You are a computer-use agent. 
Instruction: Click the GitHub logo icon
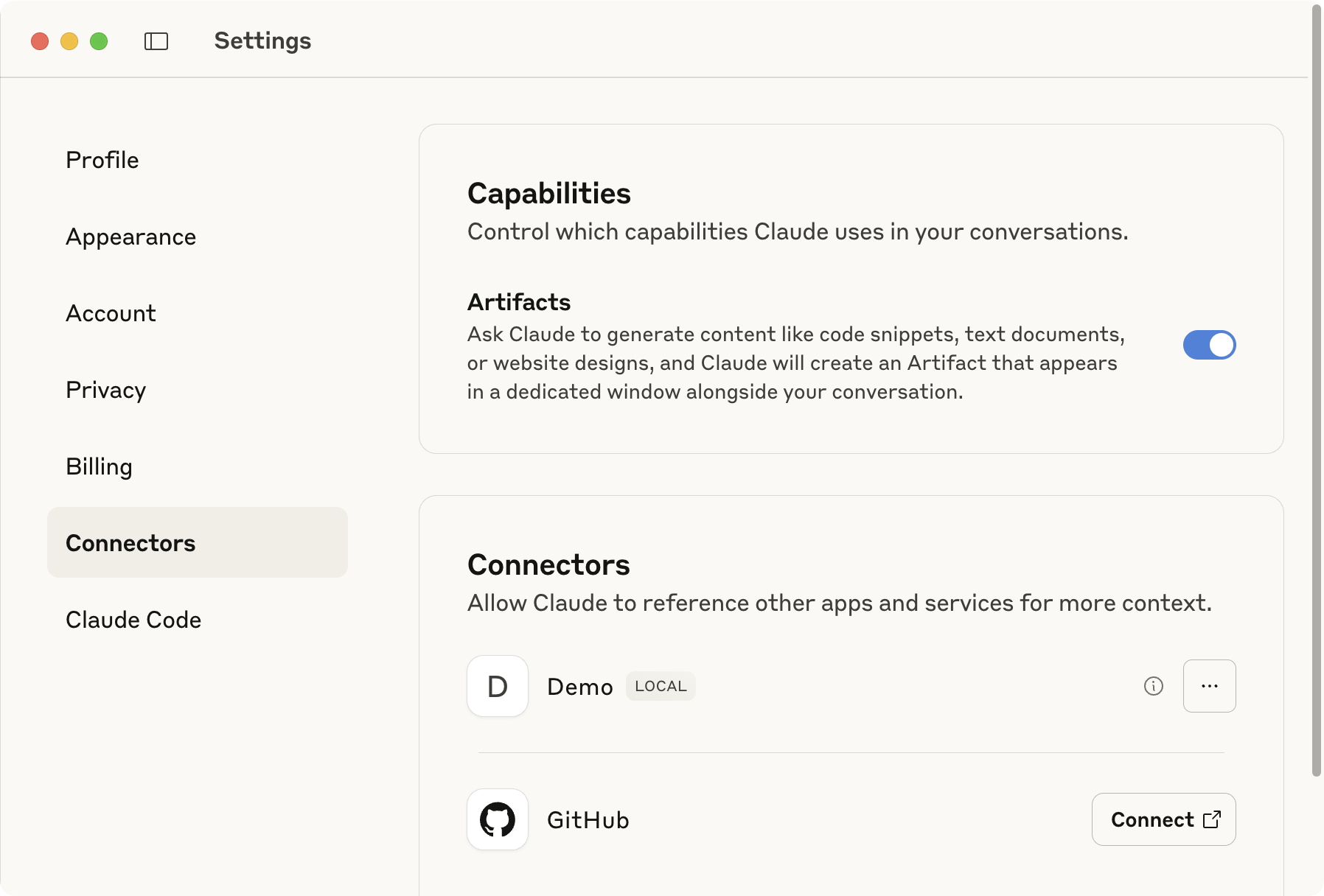pos(498,819)
